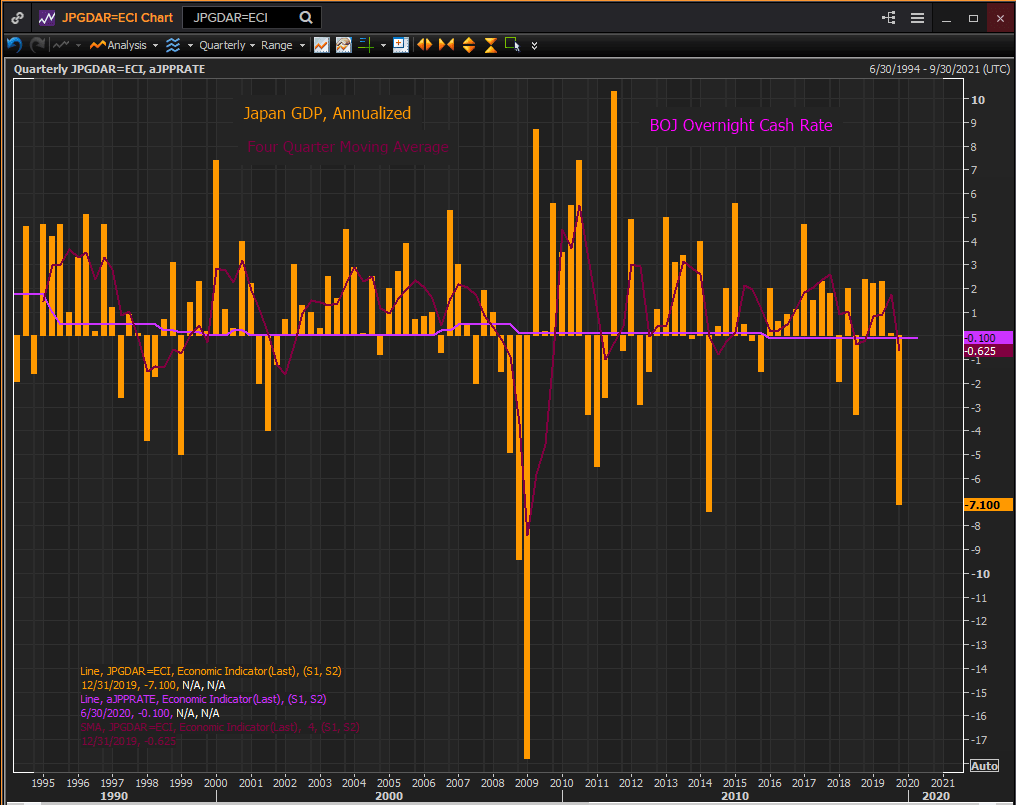Viewport: 1016px width, 805px height.
Task: Open the Quarterly interval dropdown
Action: 227,45
